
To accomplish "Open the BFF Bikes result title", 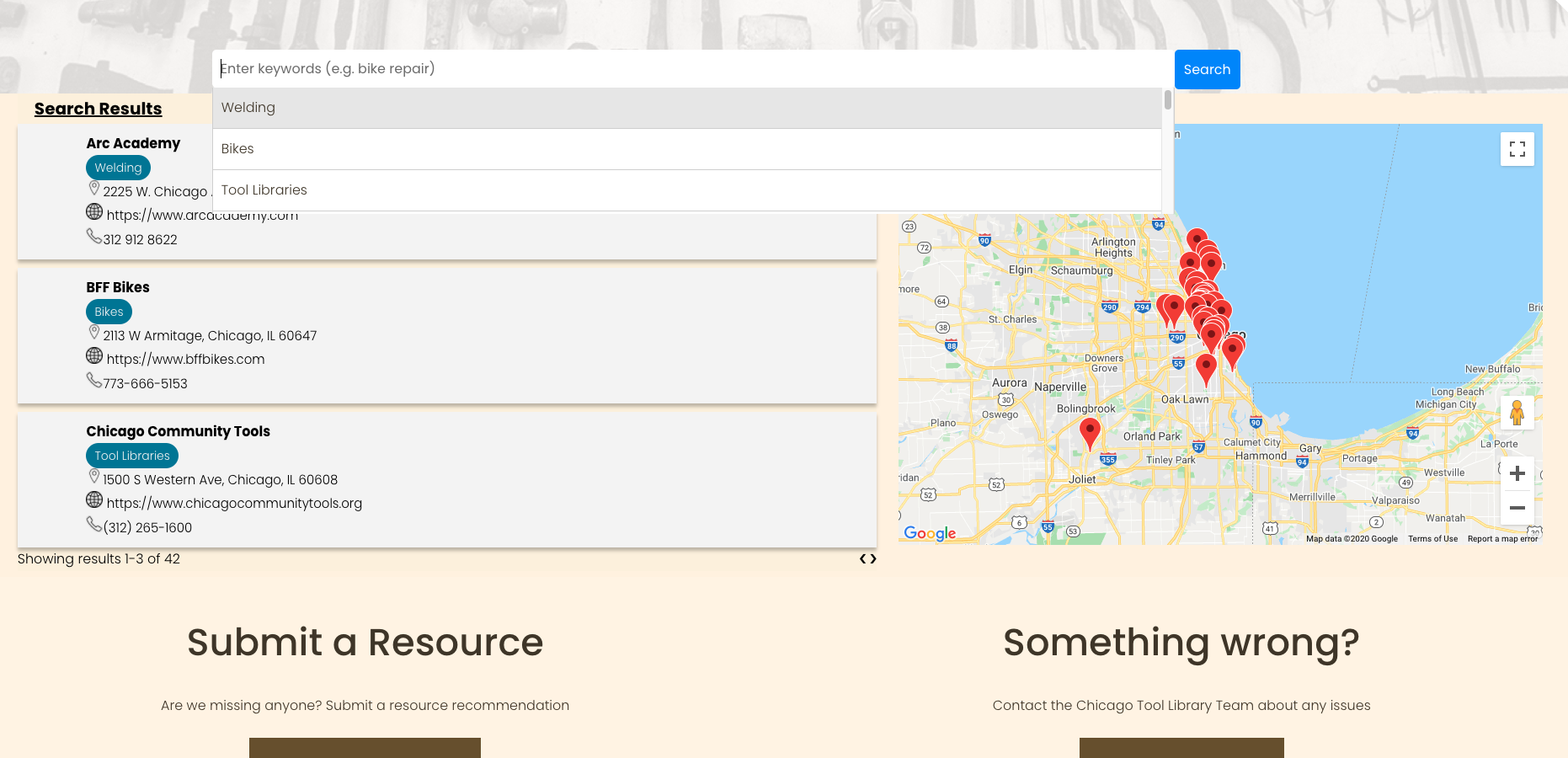I will [118, 287].
